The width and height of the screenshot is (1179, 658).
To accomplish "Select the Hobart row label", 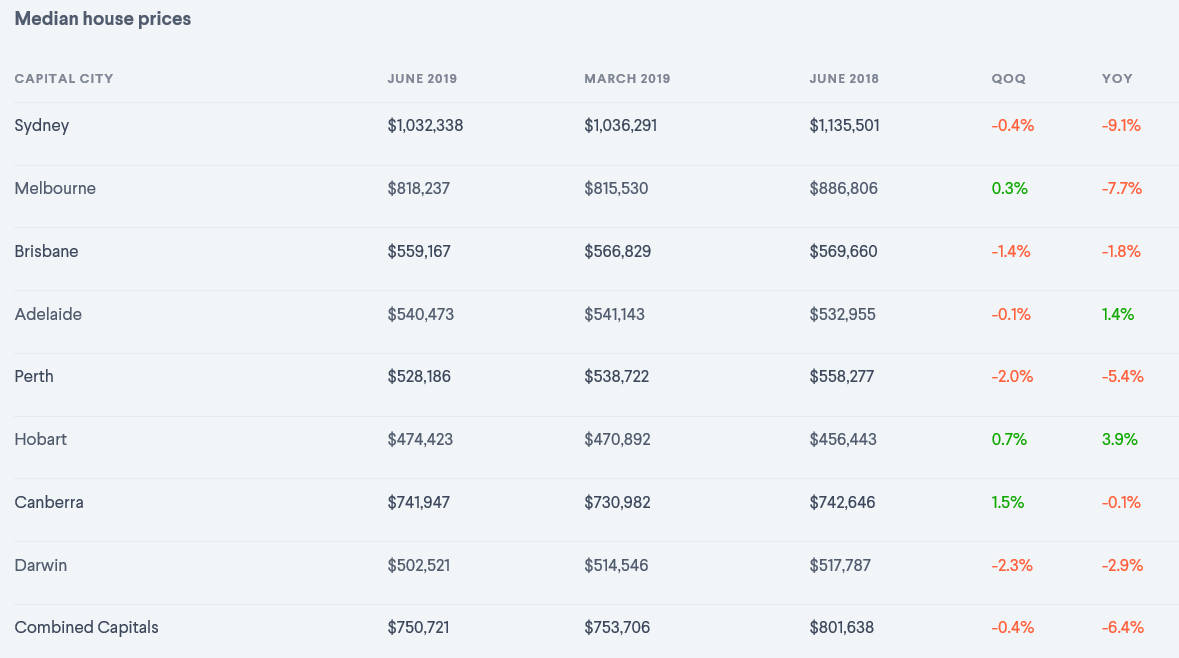I will (x=41, y=440).
